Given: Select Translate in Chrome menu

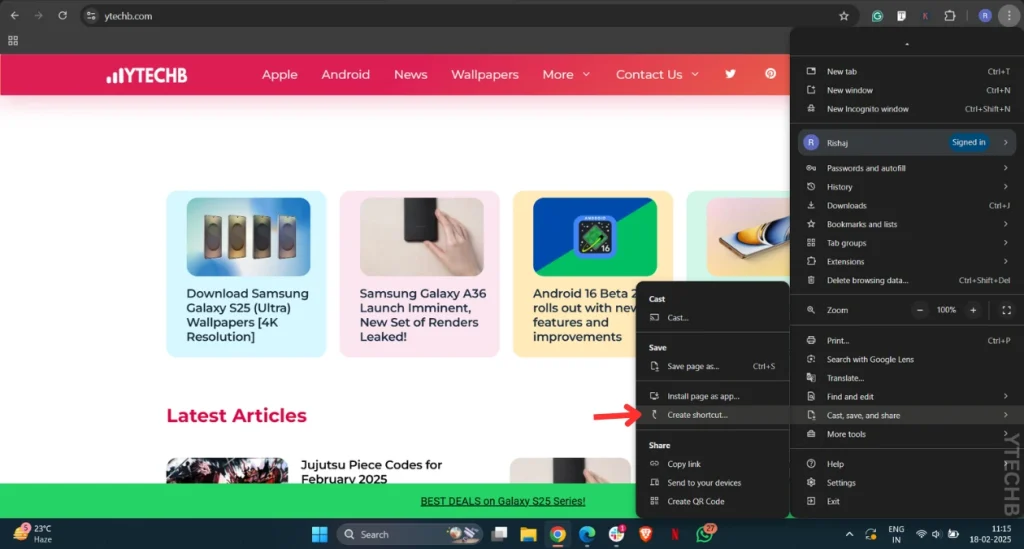Looking at the screenshot, I should (906, 378).
